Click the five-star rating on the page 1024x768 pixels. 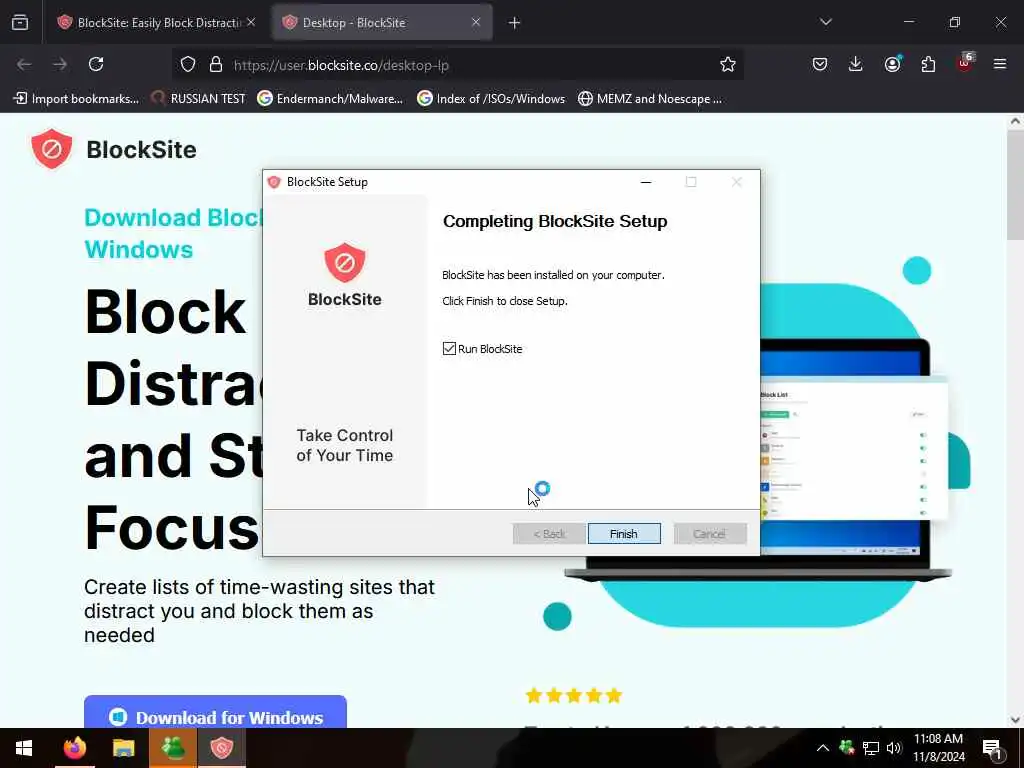573,696
